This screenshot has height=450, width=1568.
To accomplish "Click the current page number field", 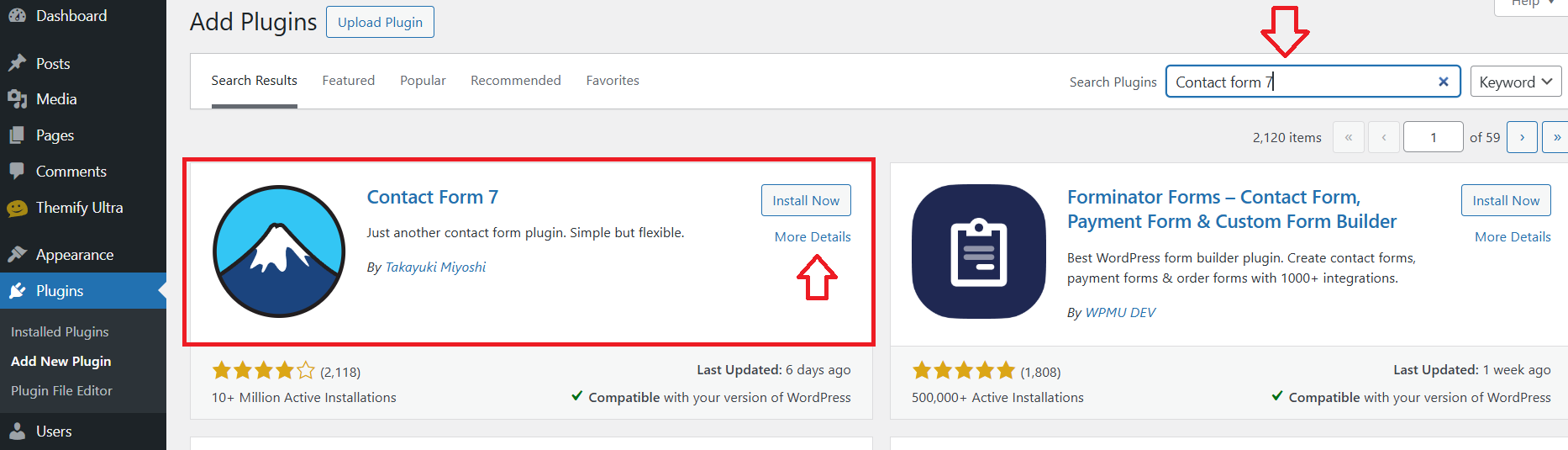I will click(1433, 137).
